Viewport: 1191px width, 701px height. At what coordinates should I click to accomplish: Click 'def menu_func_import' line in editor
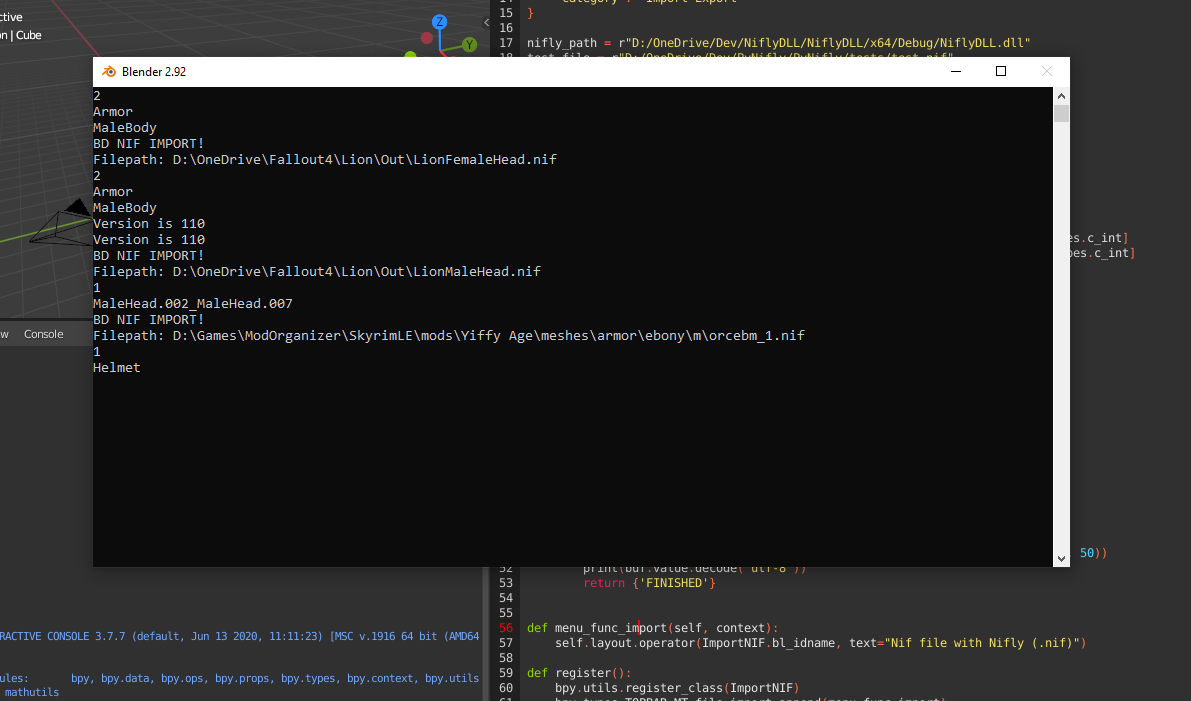652,628
